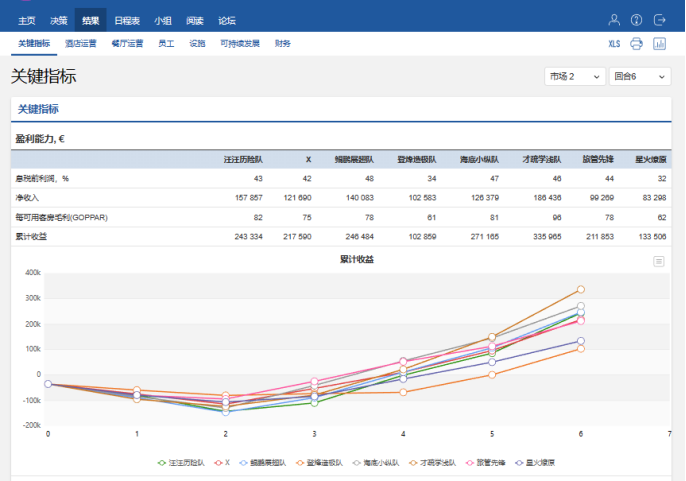Open the user profile icon
686x481 pixels.
614,20
